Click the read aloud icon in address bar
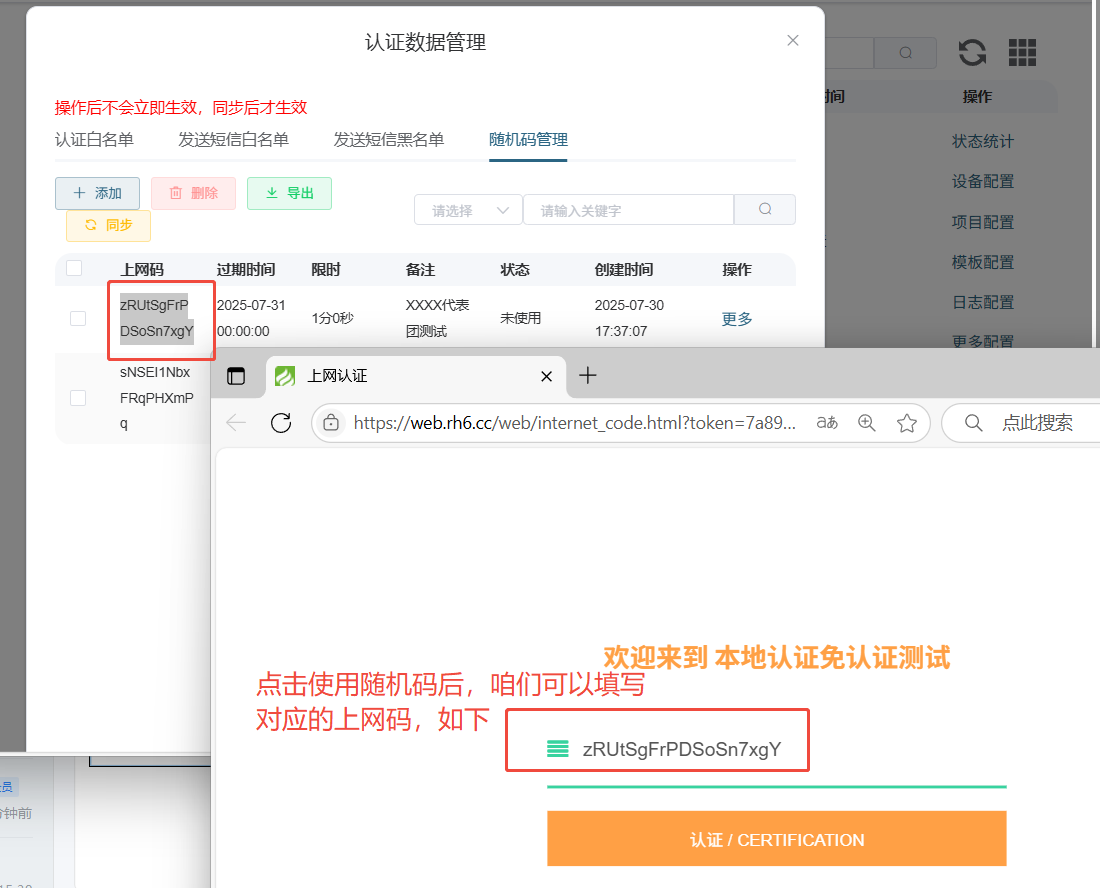The width and height of the screenshot is (1100, 888). pyautogui.click(x=827, y=423)
